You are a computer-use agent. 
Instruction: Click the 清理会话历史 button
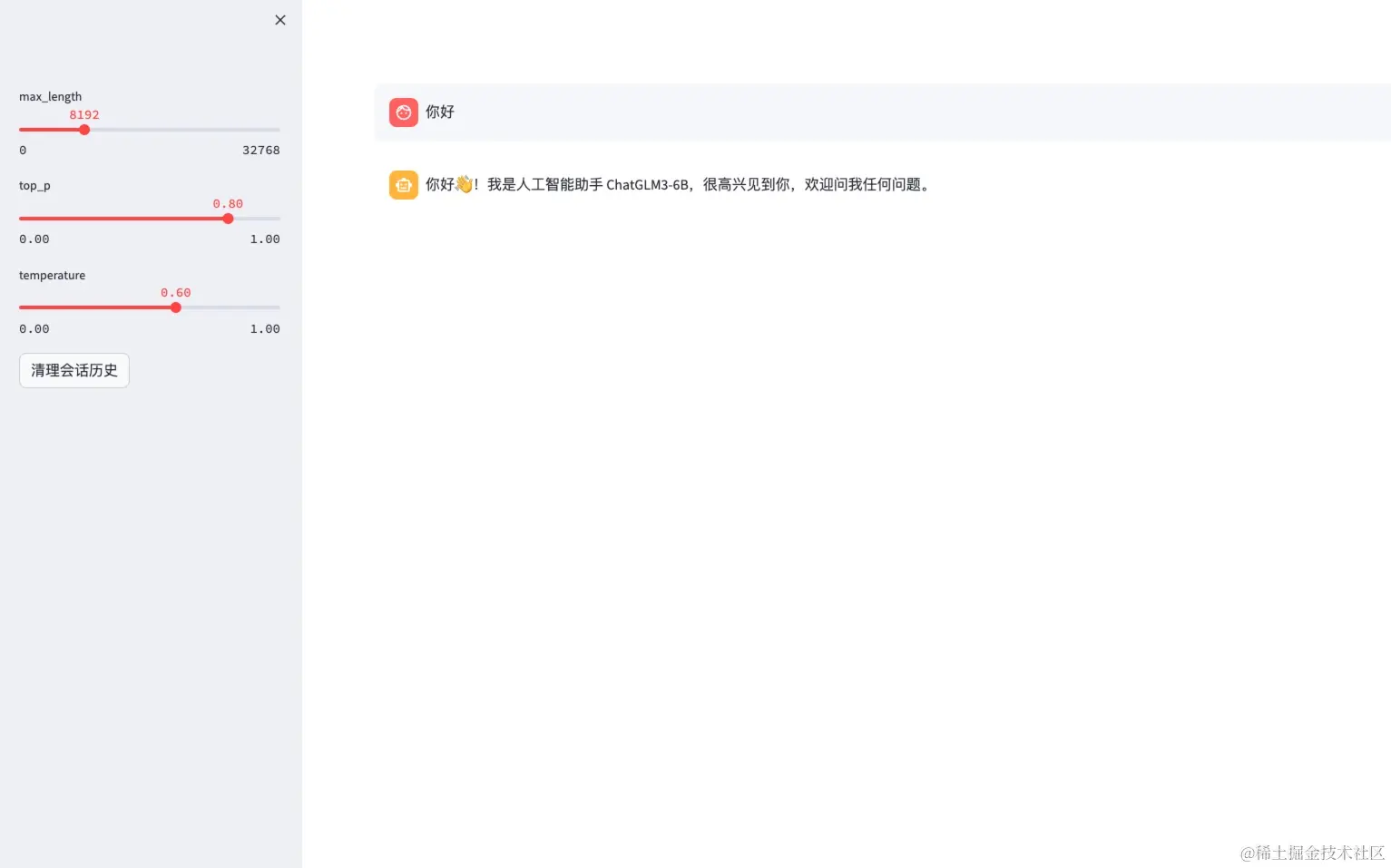74,370
